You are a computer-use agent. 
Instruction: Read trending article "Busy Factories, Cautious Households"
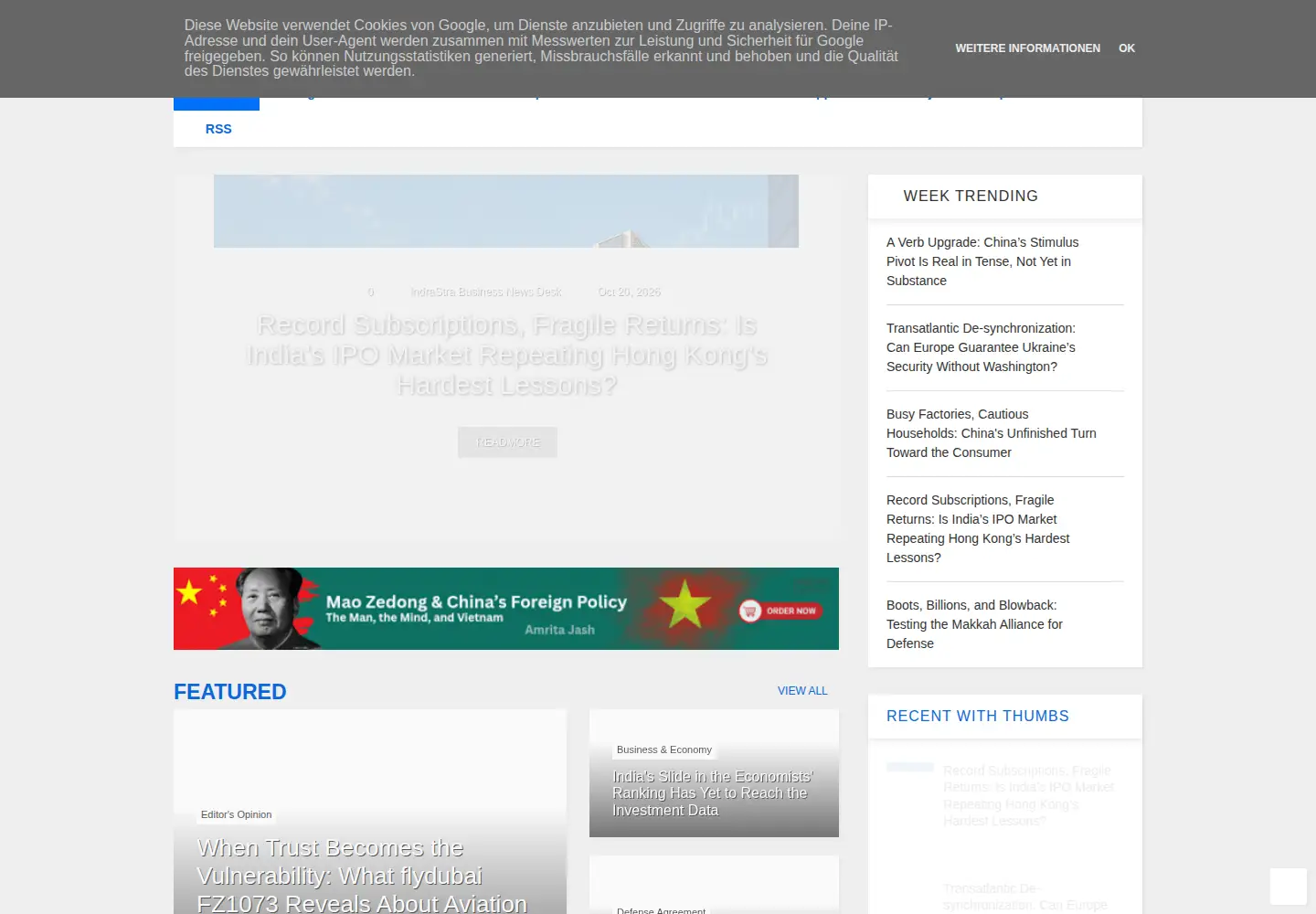coord(992,433)
